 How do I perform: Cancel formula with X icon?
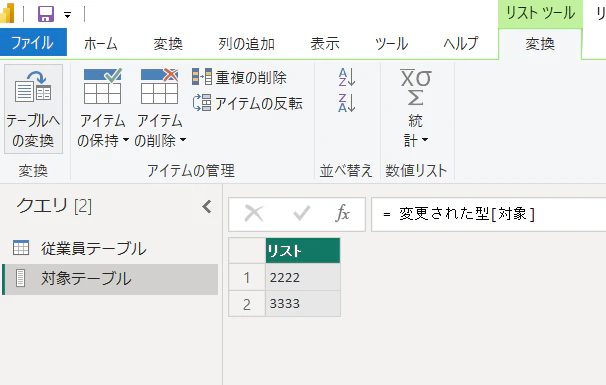tap(254, 213)
